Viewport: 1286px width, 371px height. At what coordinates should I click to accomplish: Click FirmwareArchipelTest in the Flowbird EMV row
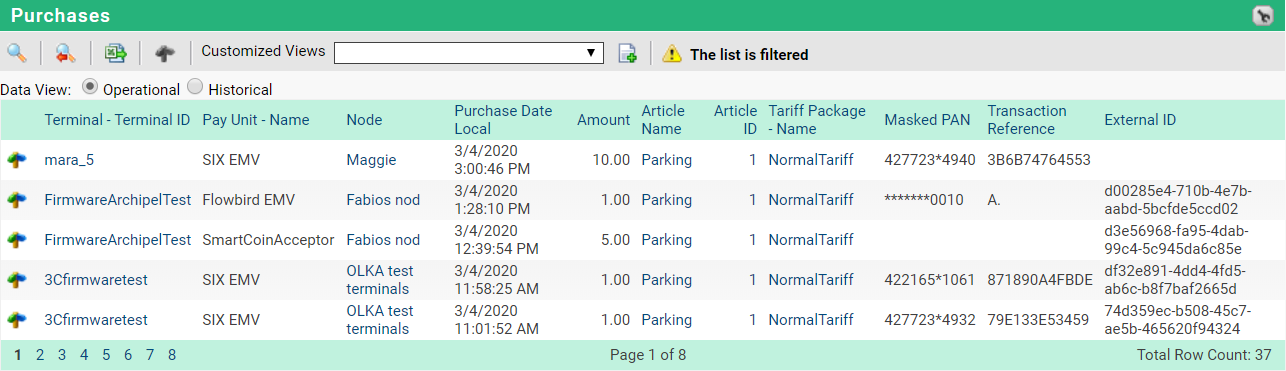point(118,200)
